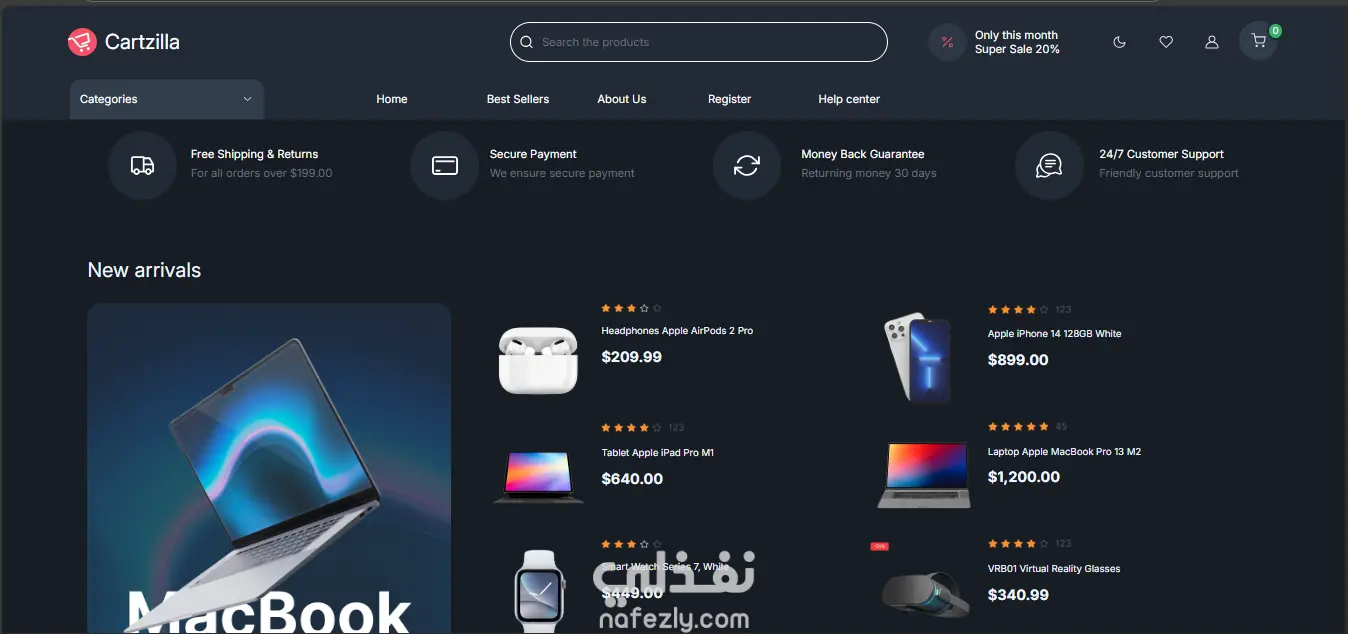The height and width of the screenshot is (634, 1348).
Task: Open the shopping cart icon
Action: pos(1258,42)
